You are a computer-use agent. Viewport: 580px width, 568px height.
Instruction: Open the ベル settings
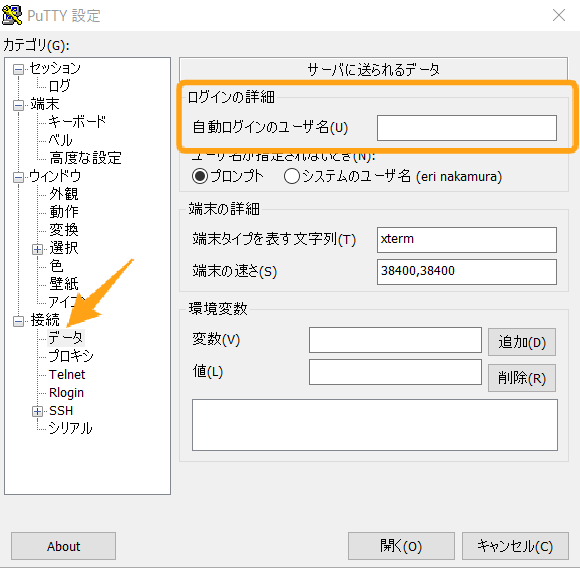click(x=61, y=140)
